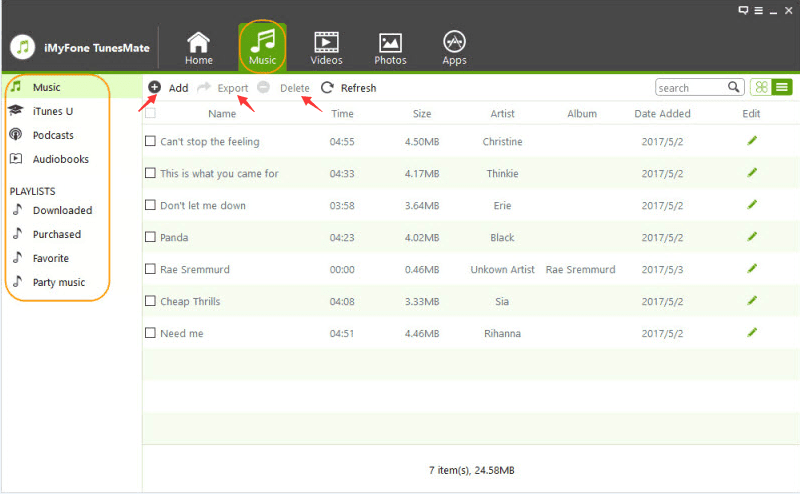Tick the select-all checkbox in header
The image size is (800, 494).
click(150, 113)
